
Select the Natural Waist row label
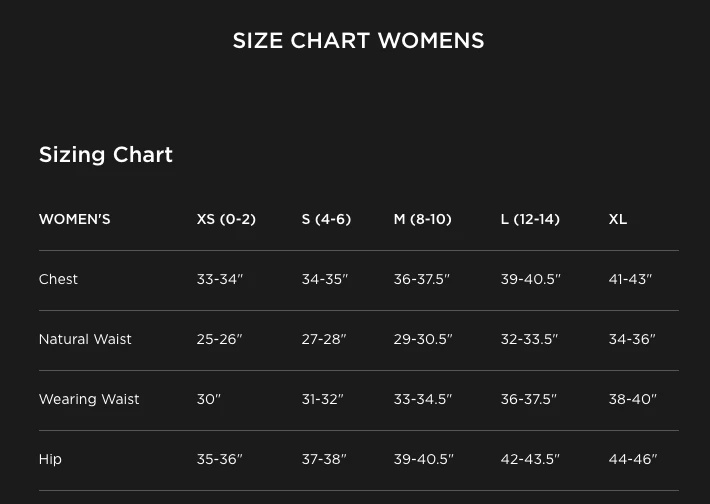(x=85, y=339)
